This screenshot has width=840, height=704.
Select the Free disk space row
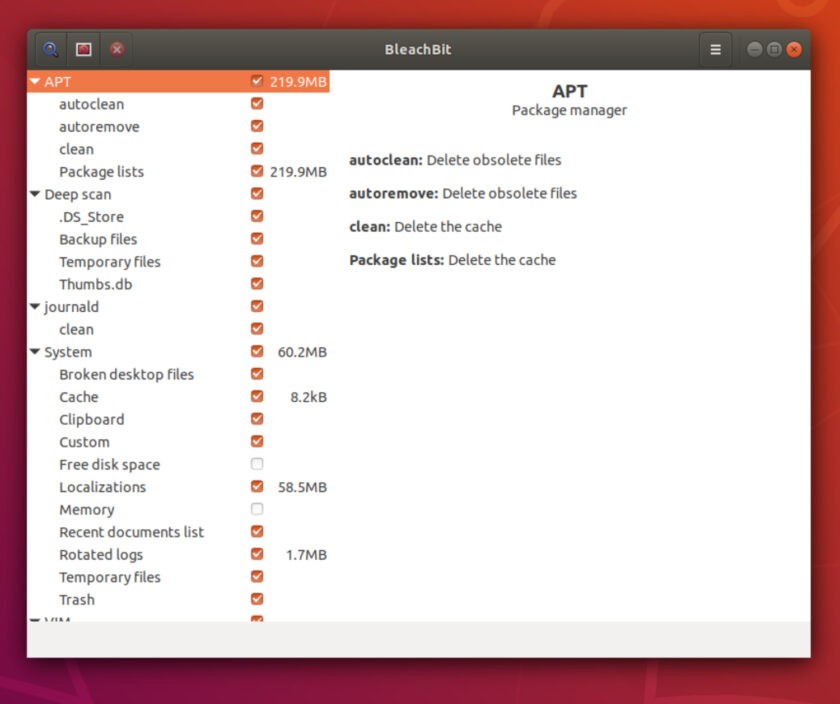178,464
